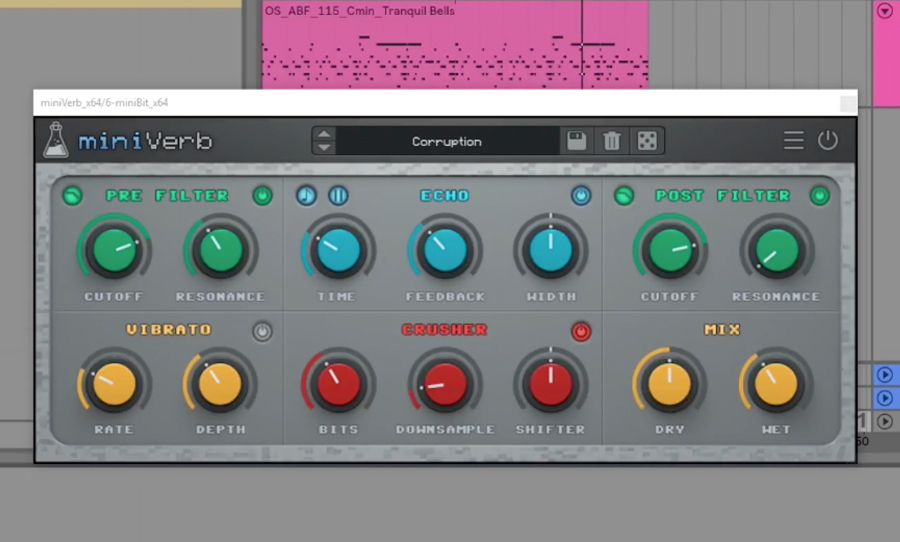Image resolution: width=900 pixels, height=542 pixels.
Task: Toggle the plugin power bypass icon
Action: pyautogui.click(x=828, y=141)
